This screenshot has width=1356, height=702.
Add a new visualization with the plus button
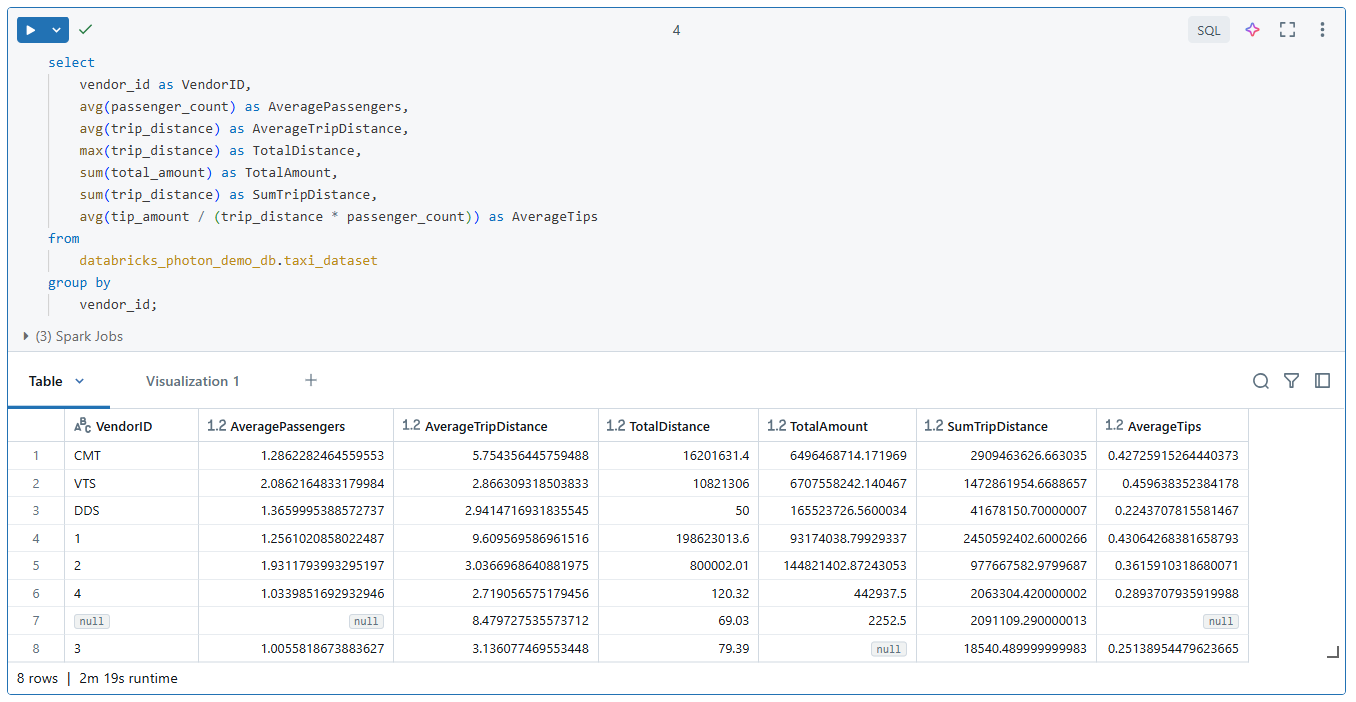(x=310, y=380)
